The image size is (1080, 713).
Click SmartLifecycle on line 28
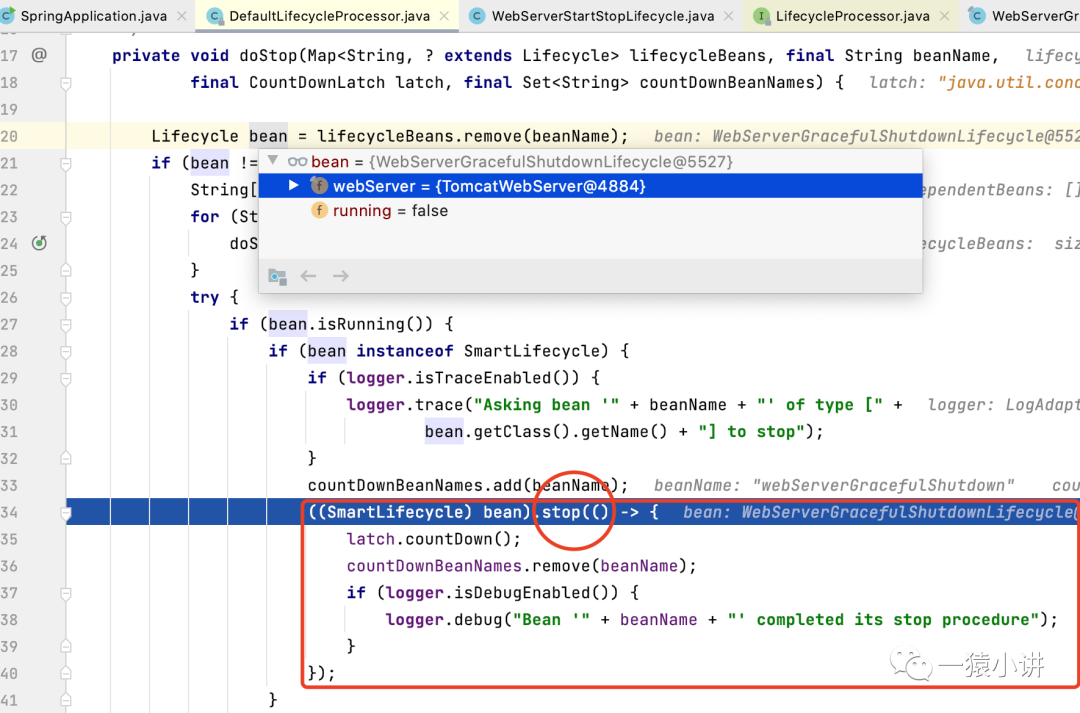point(531,351)
